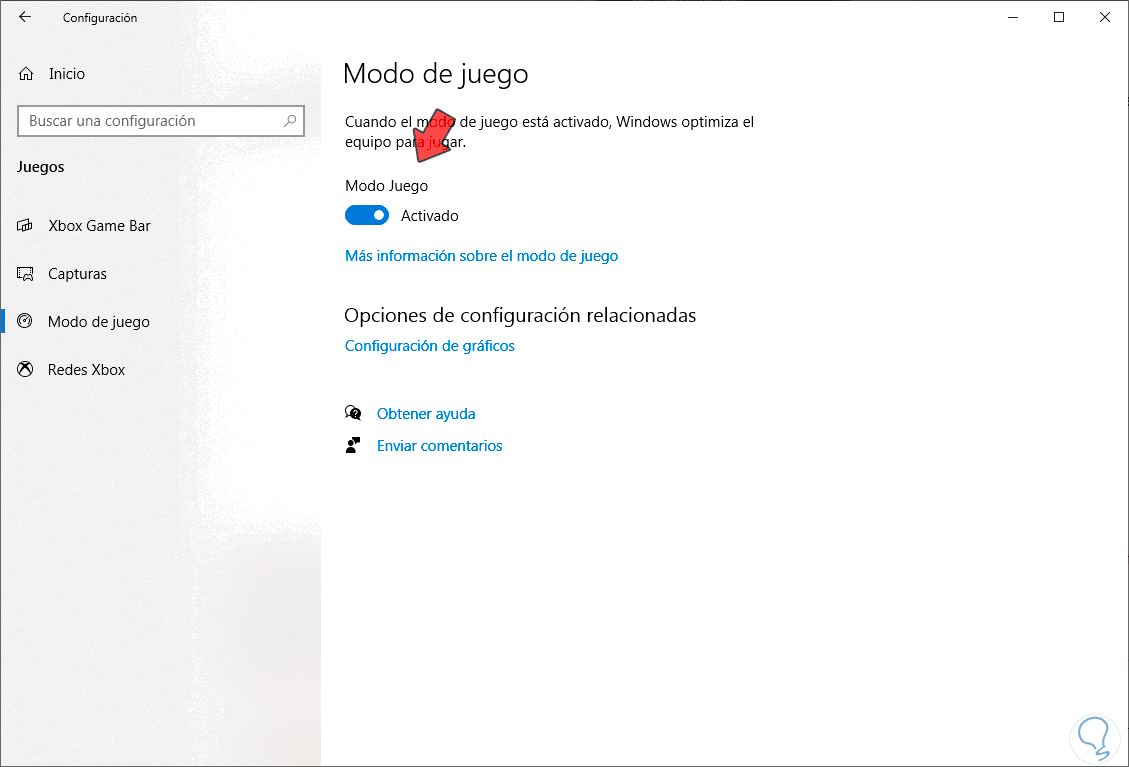Image resolution: width=1129 pixels, height=767 pixels.
Task: Go back using the arrow icon
Action: 25,17
